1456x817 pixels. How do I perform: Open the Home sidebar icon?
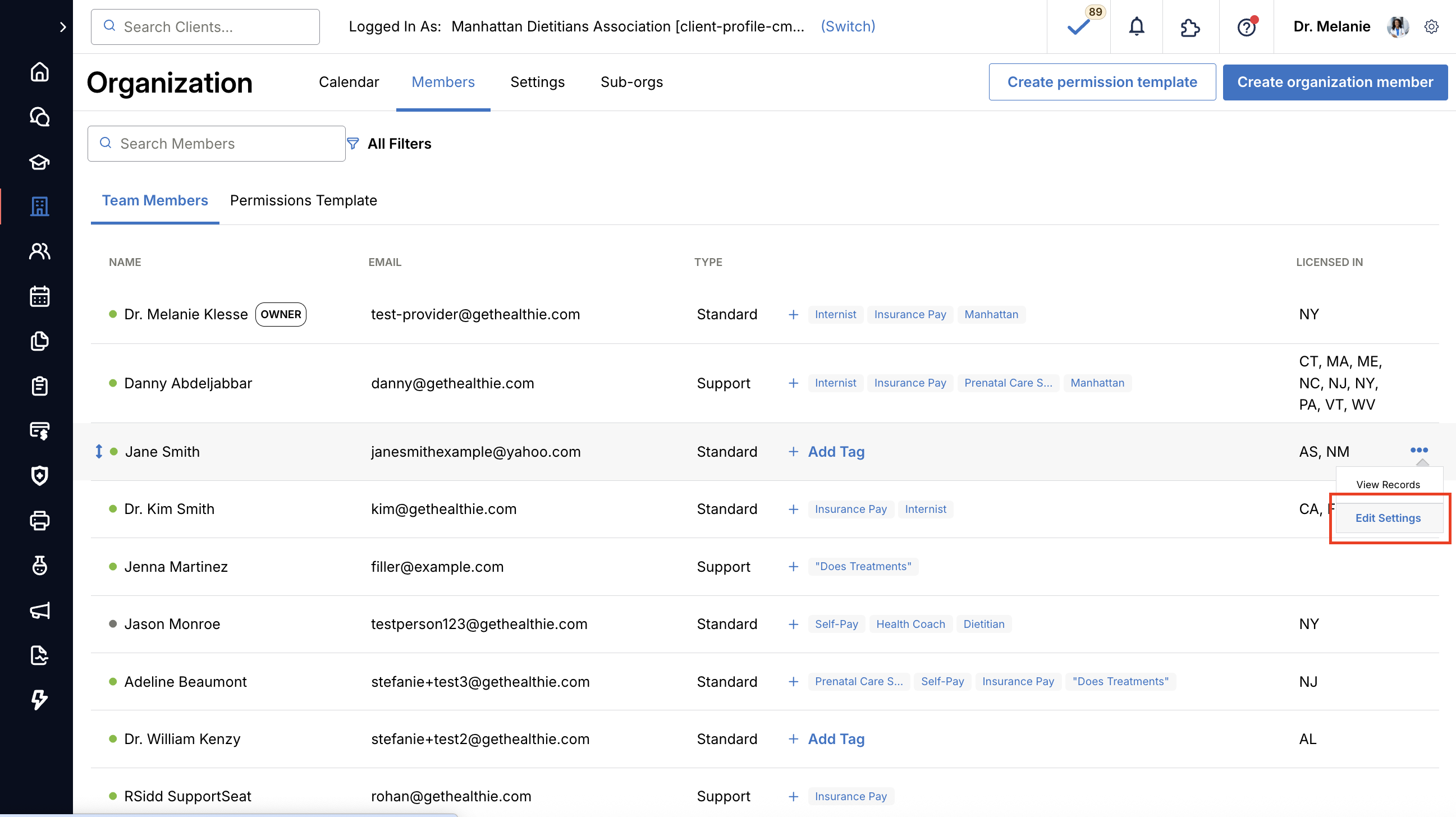tap(39, 72)
